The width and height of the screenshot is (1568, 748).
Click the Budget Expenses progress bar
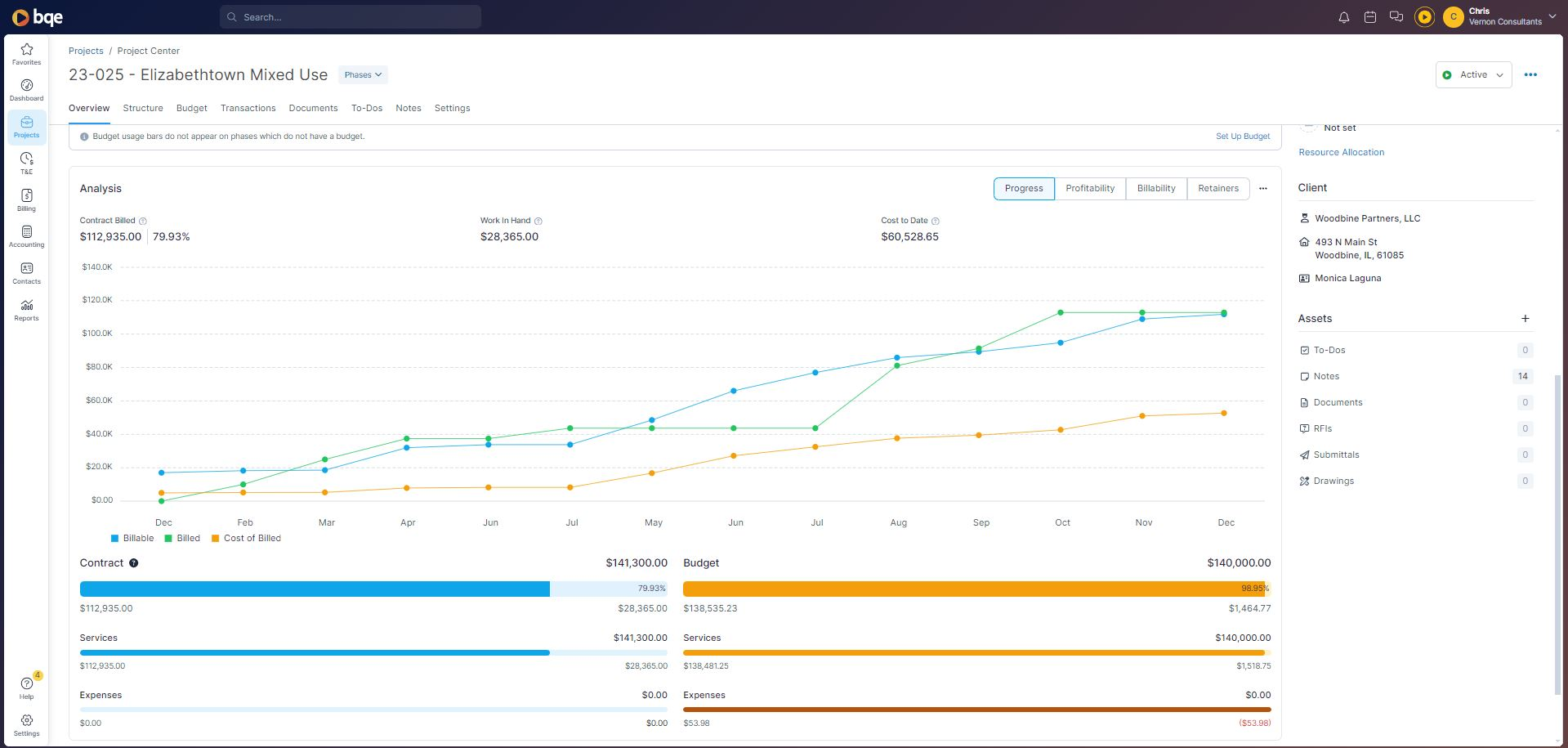point(976,710)
